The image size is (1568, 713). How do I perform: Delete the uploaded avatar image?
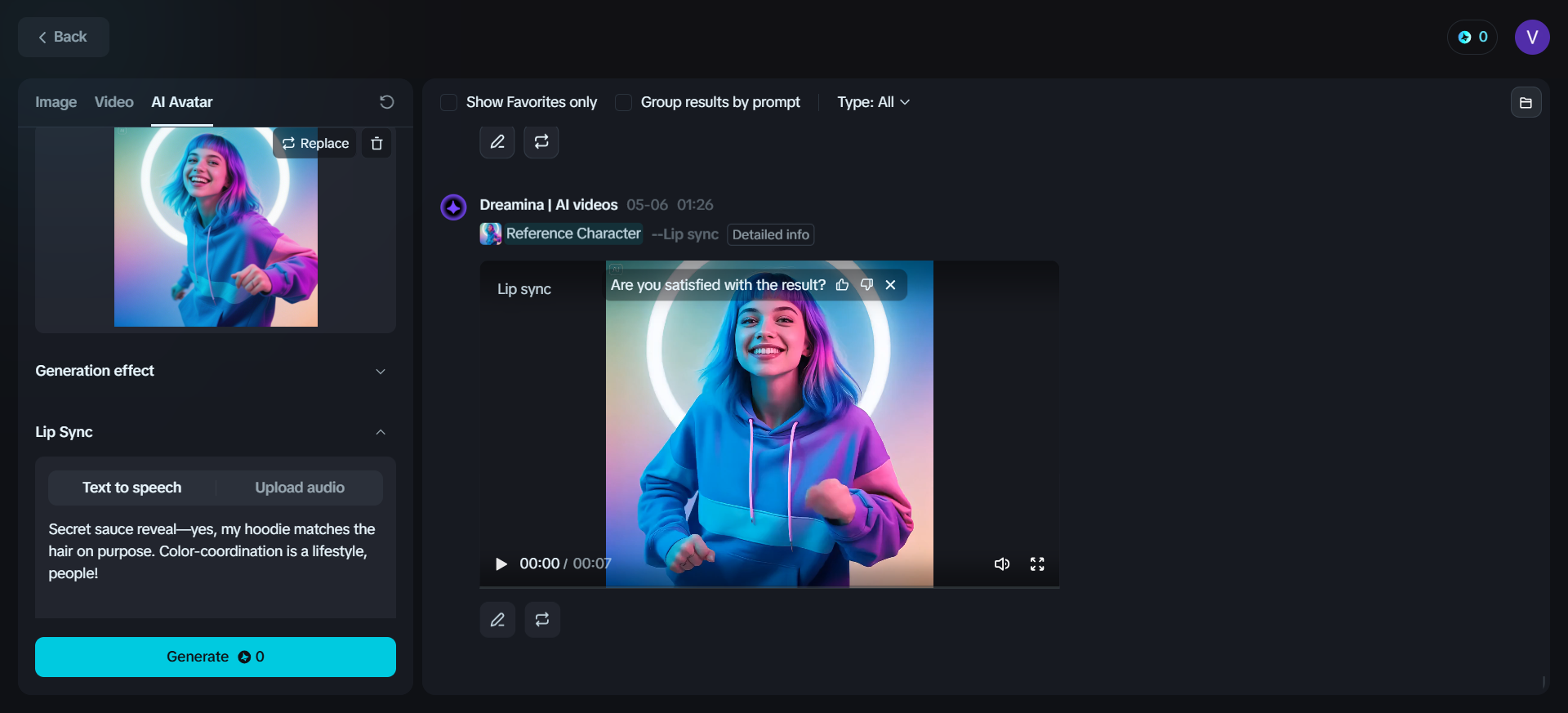(376, 143)
